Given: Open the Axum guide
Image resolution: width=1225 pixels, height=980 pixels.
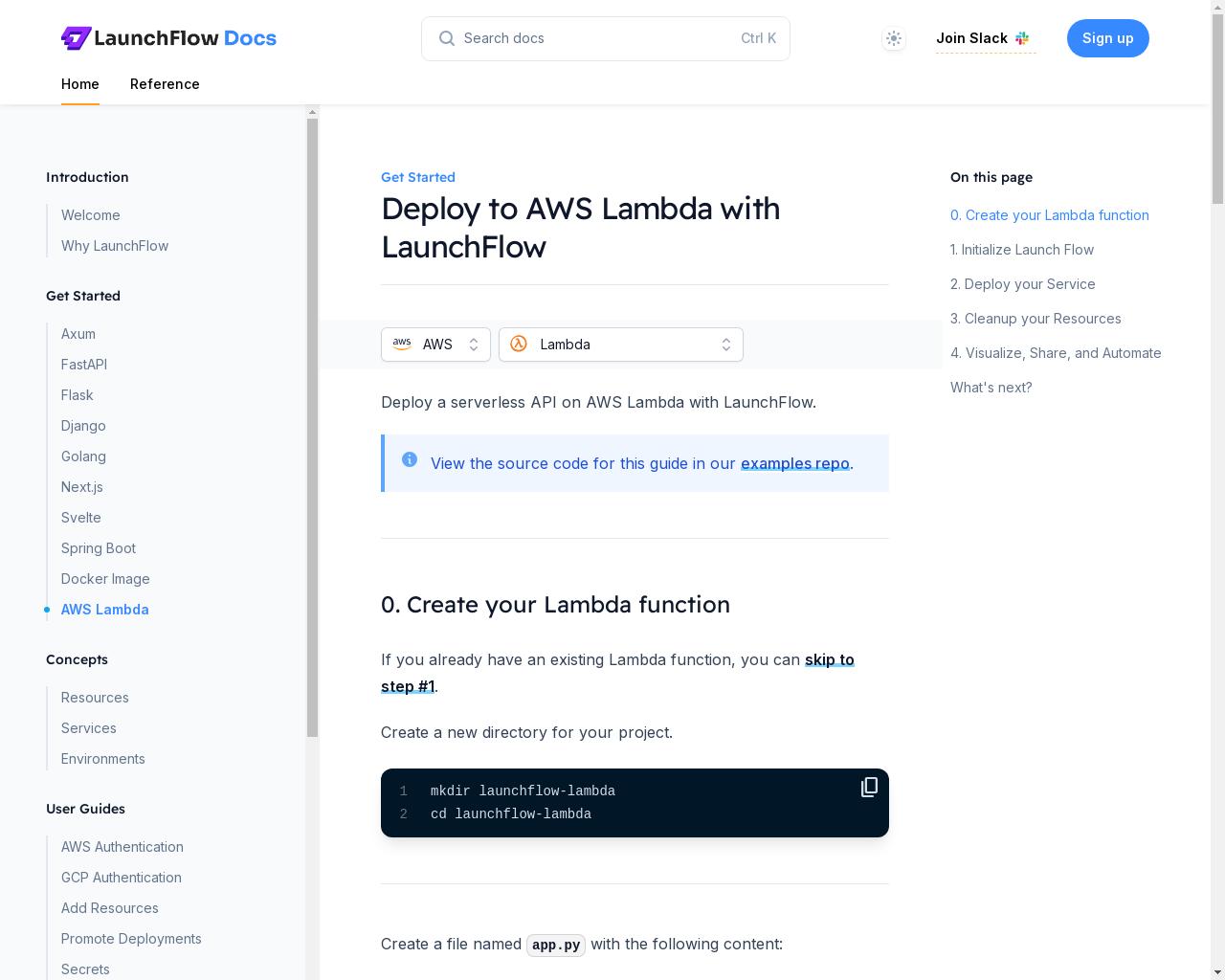Looking at the screenshot, I should pyautogui.click(x=78, y=334).
